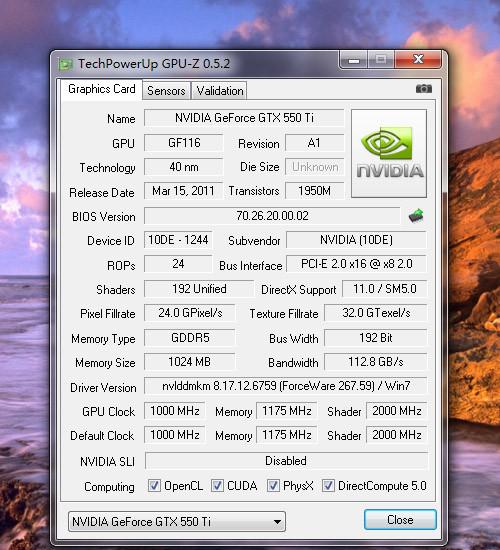Click the Name field showing GTX 550 Ti

[x=244, y=118]
